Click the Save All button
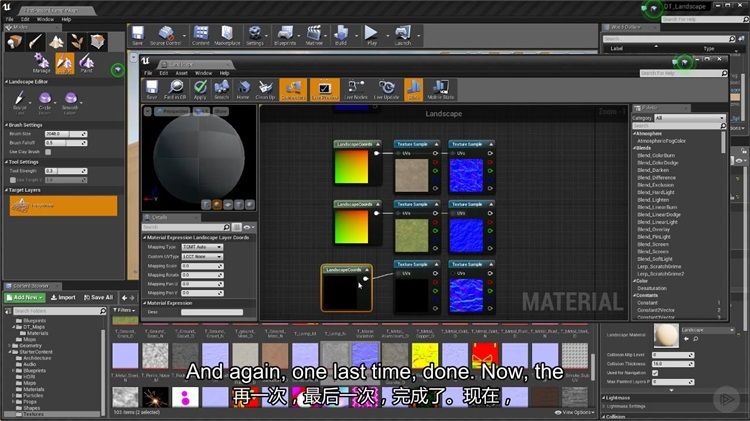The width and height of the screenshot is (750, 421). pos(99,298)
